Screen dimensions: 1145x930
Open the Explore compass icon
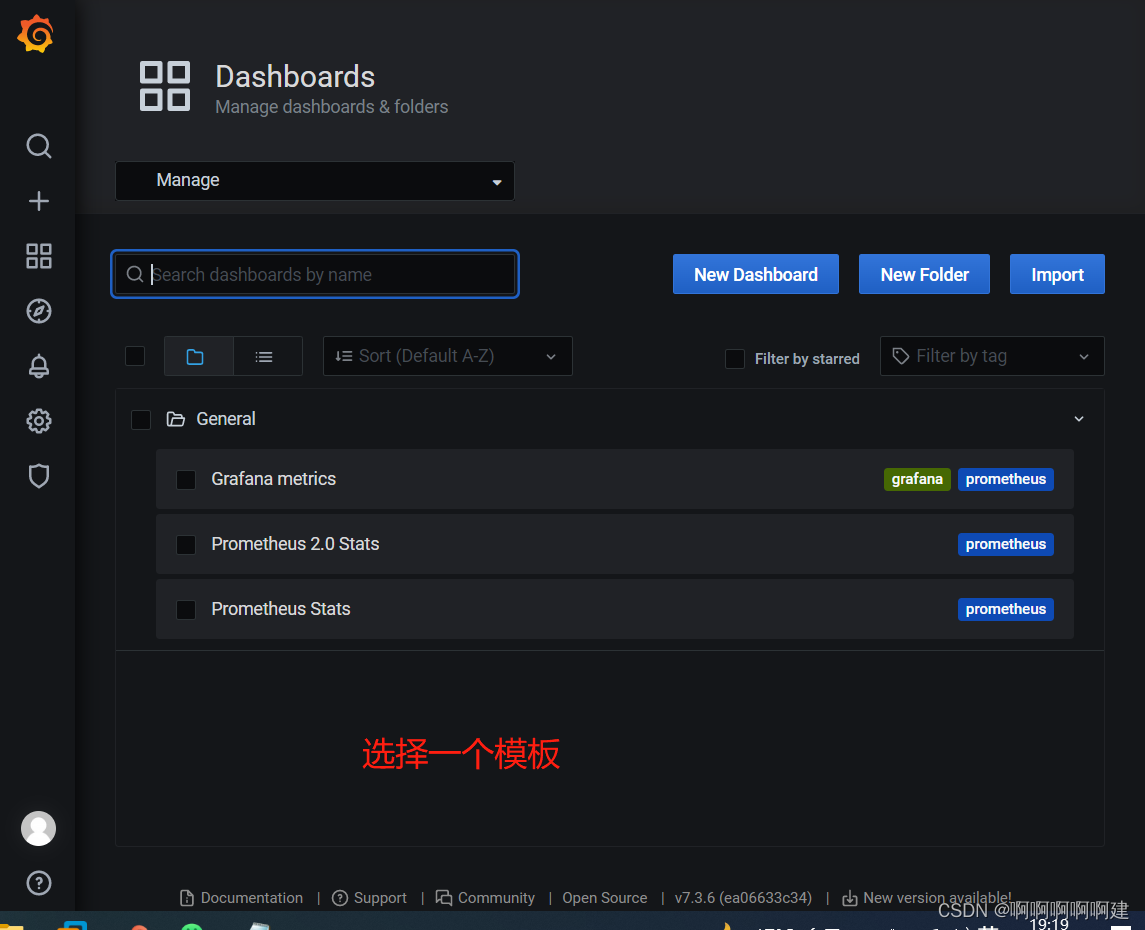39,311
